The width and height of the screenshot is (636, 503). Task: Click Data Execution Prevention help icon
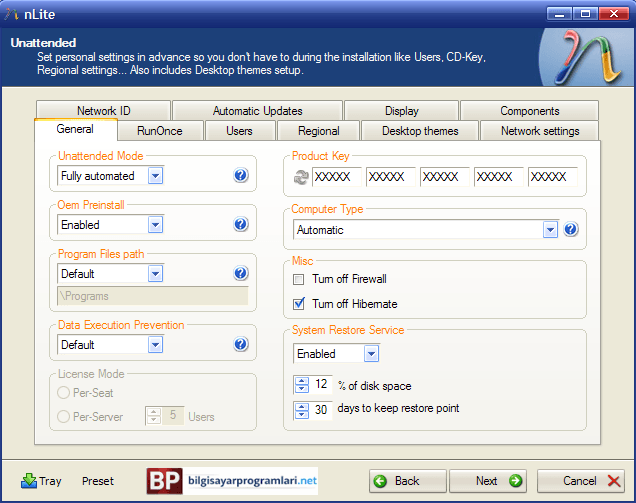pyautogui.click(x=241, y=344)
